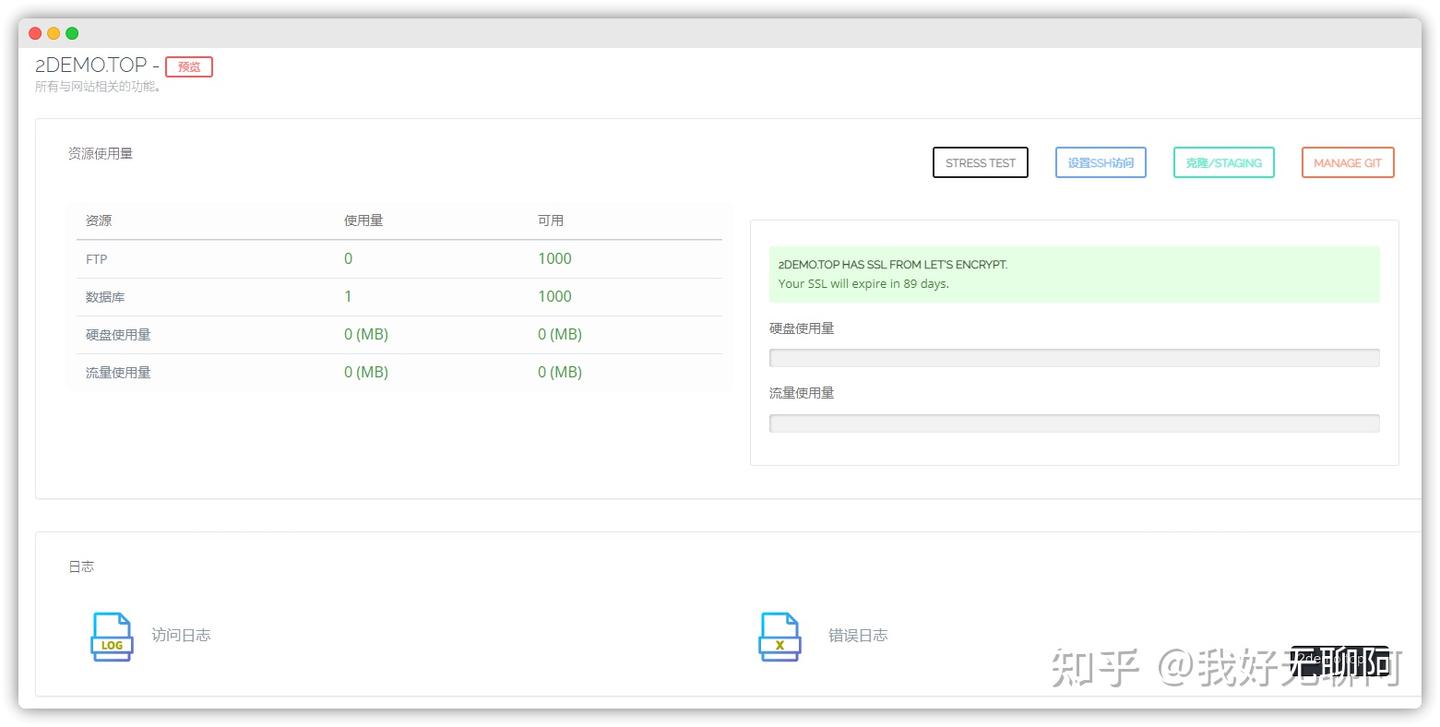
Task: Click the FTP available value 1000
Action: (x=555, y=259)
